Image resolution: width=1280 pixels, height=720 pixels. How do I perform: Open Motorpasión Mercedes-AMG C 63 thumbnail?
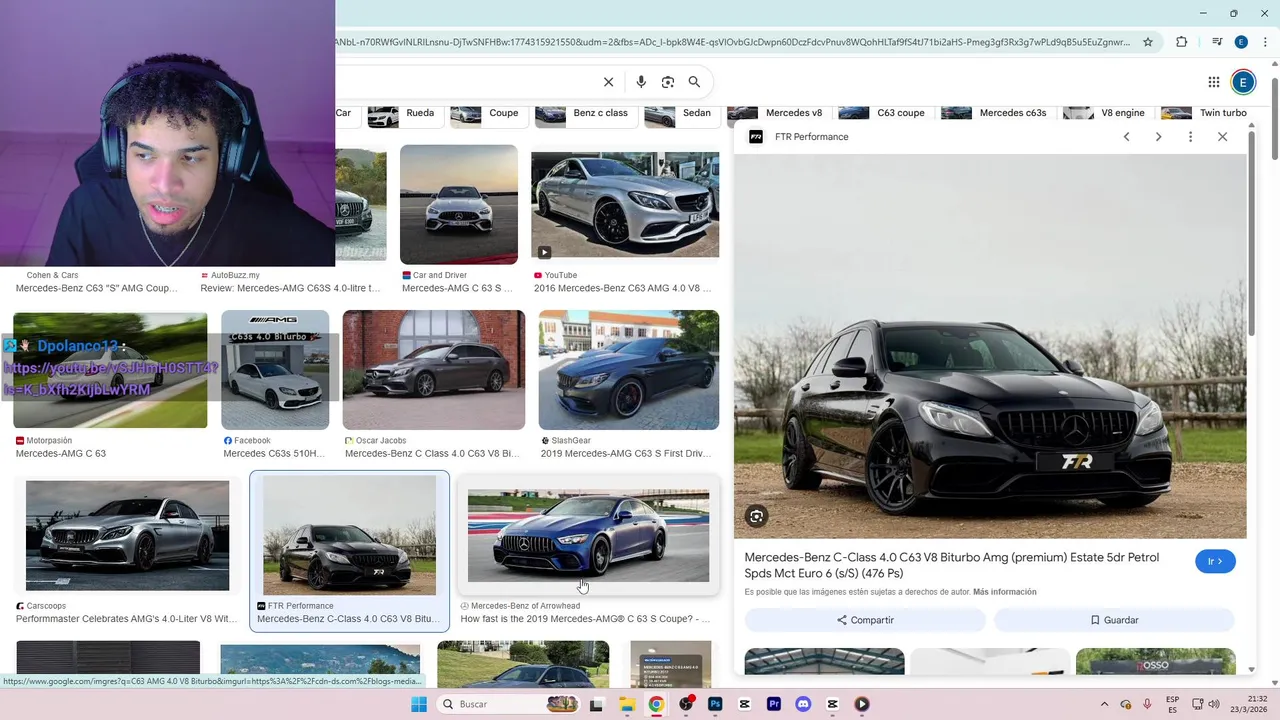[x=110, y=370]
